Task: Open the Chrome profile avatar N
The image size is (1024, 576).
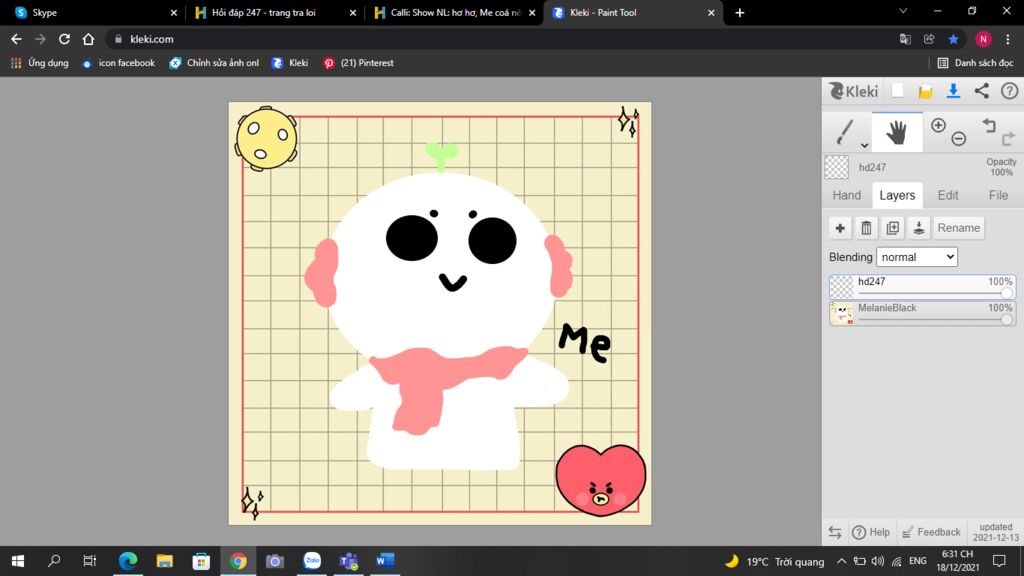Action: click(983, 39)
